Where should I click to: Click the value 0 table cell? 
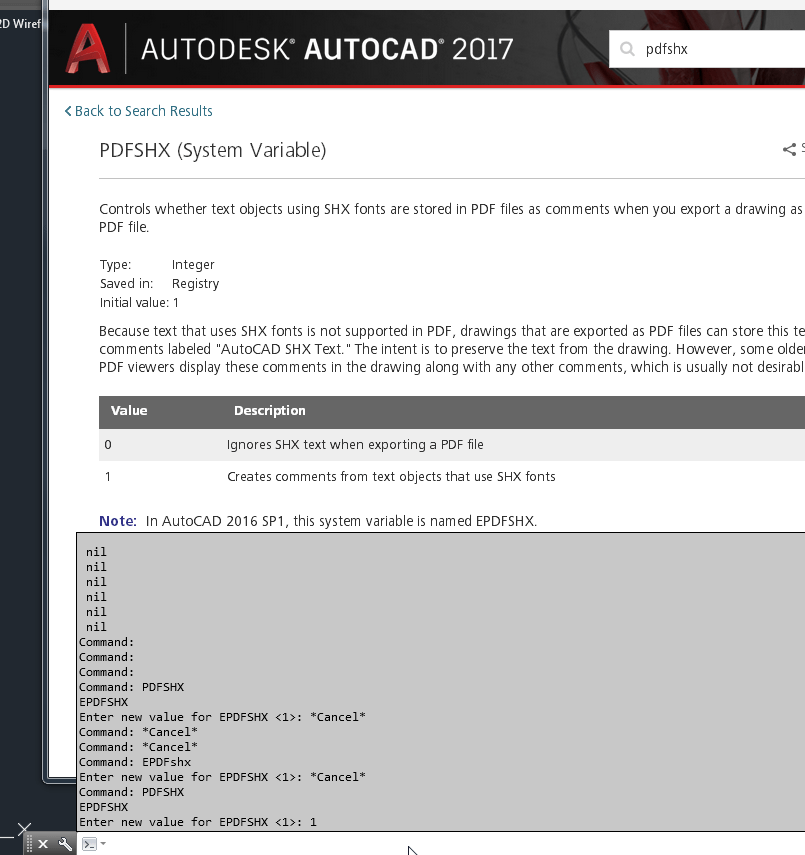click(x=108, y=444)
